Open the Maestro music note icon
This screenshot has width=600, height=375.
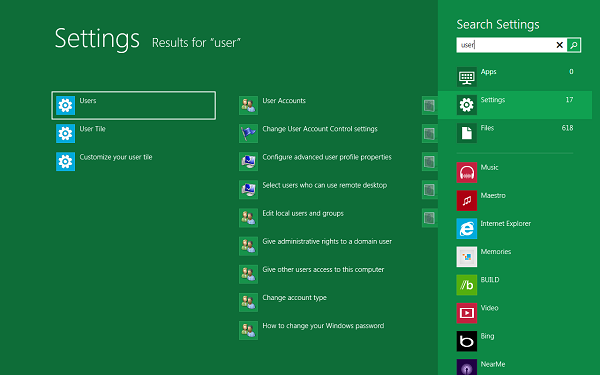click(x=466, y=201)
